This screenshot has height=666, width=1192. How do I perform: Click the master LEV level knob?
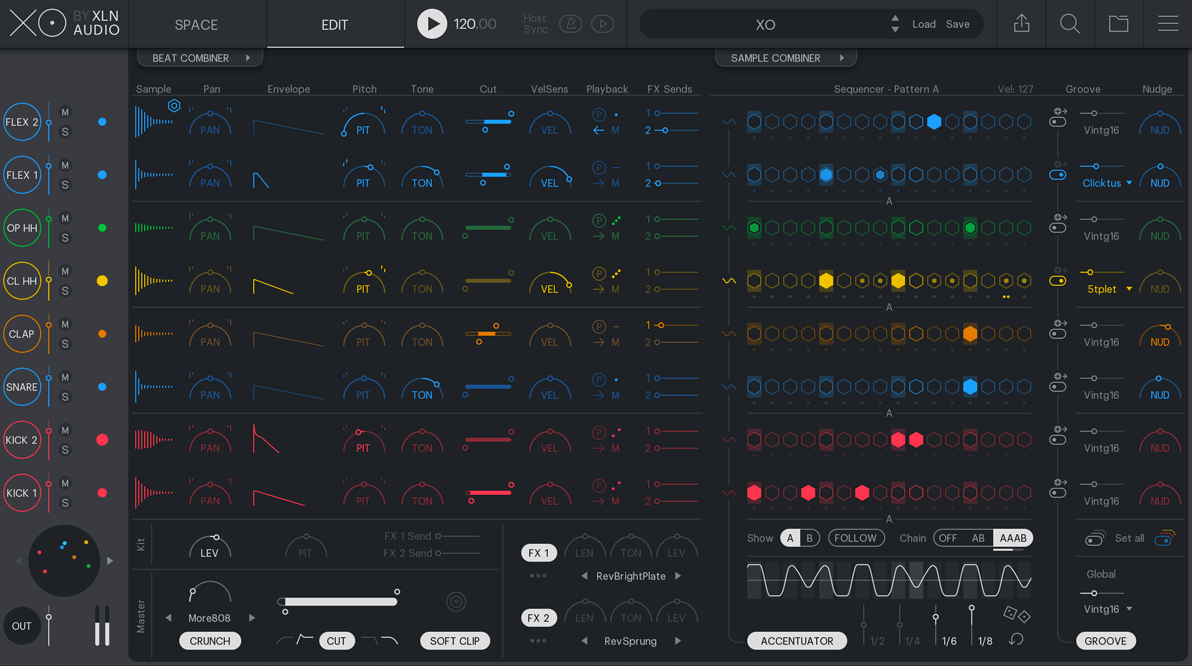pos(210,546)
